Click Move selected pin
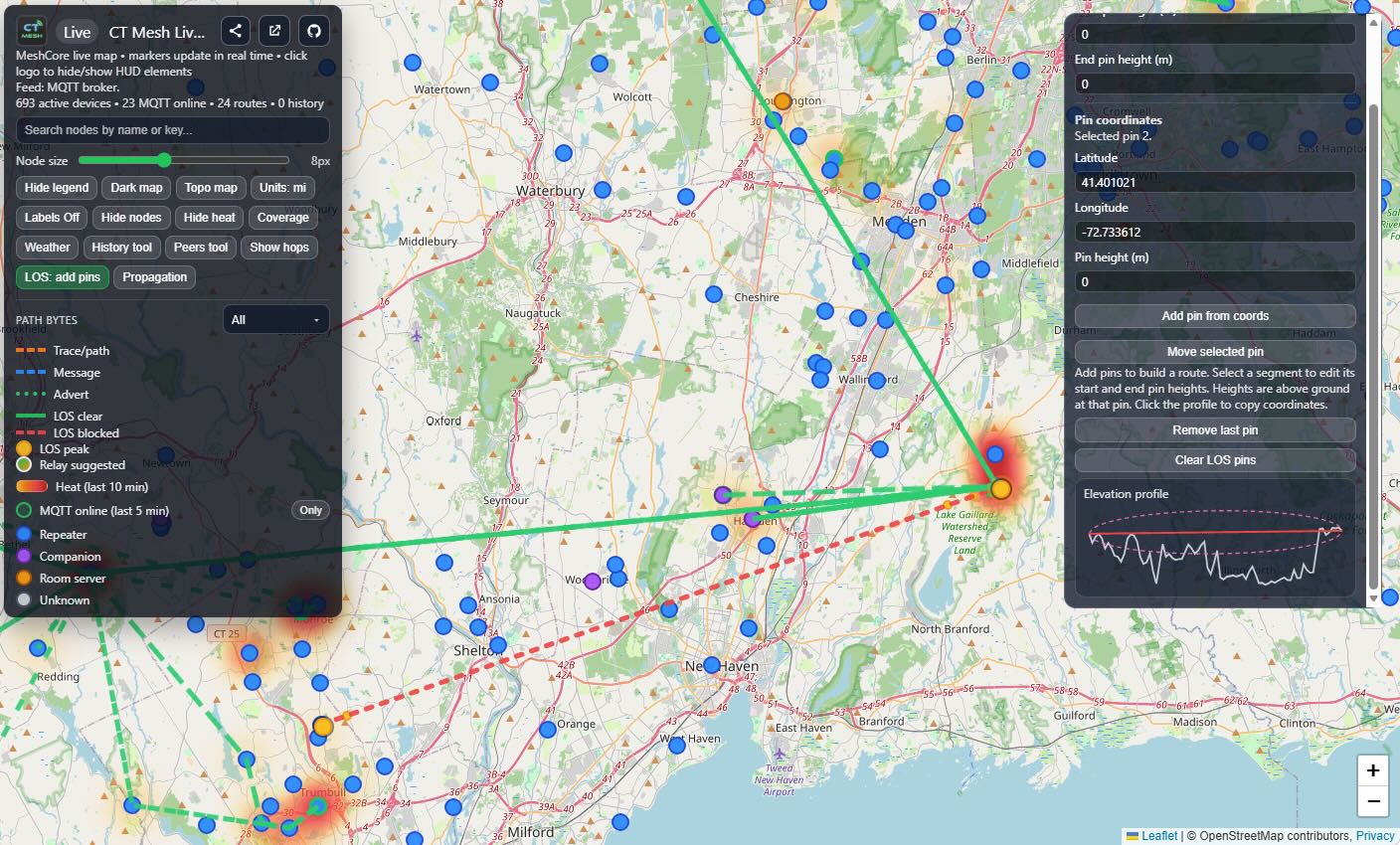This screenshot has height=845, width=1400. tap(1215, 352)
